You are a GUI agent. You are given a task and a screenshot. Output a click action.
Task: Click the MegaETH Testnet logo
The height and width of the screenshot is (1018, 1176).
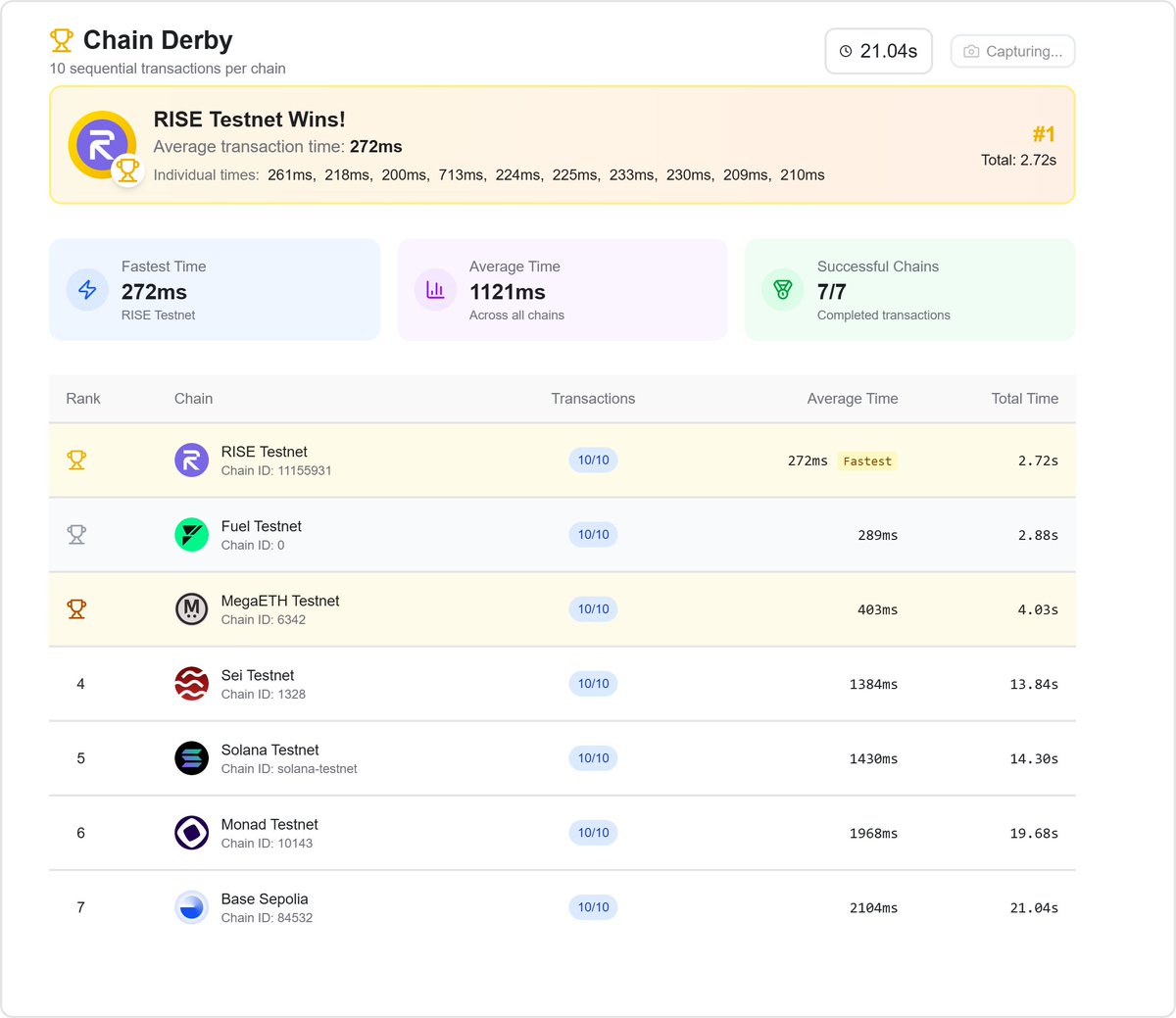[x=191, y=608]
